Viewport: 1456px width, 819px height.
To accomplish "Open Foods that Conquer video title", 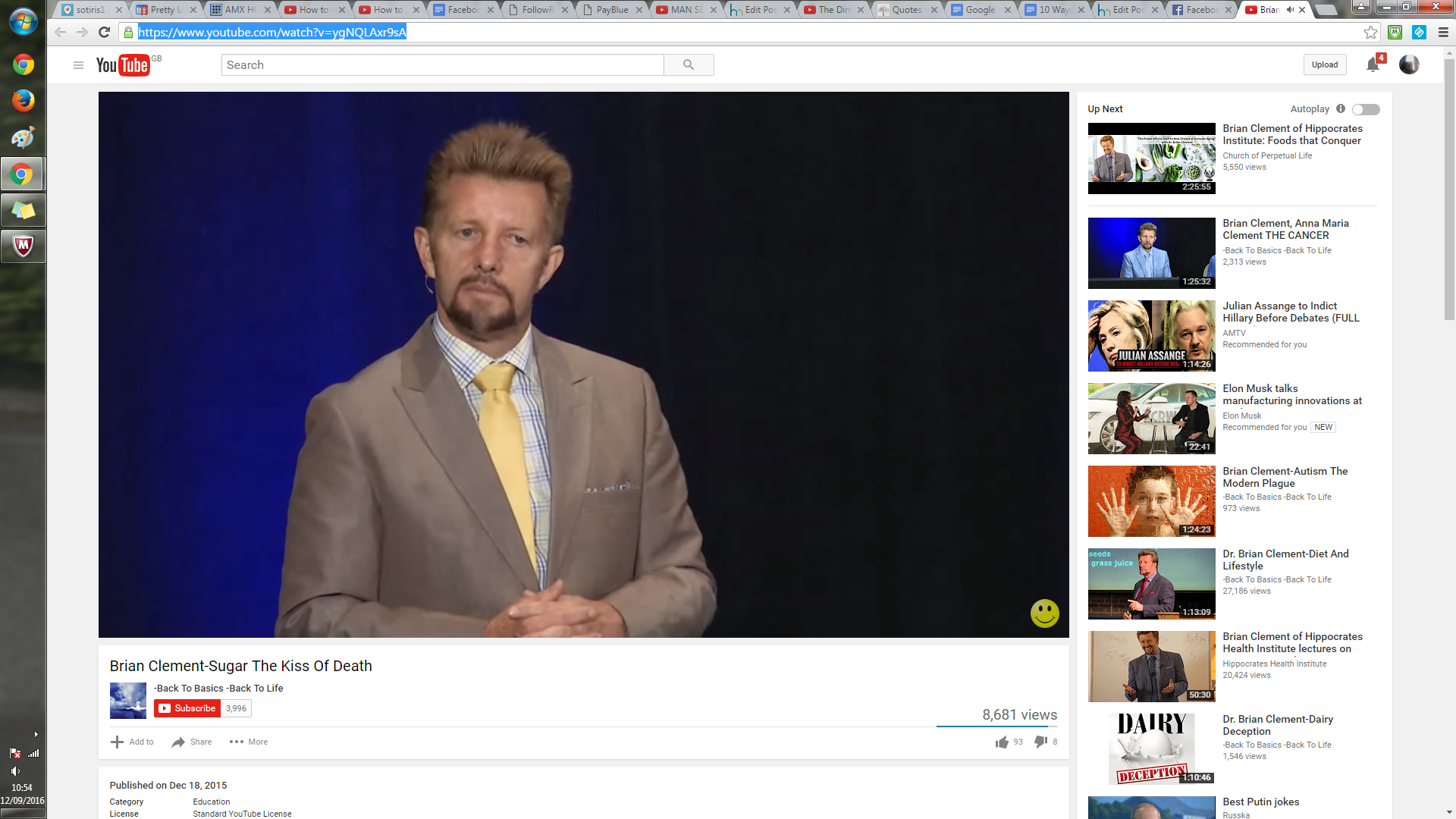I will pos(1292,134).
